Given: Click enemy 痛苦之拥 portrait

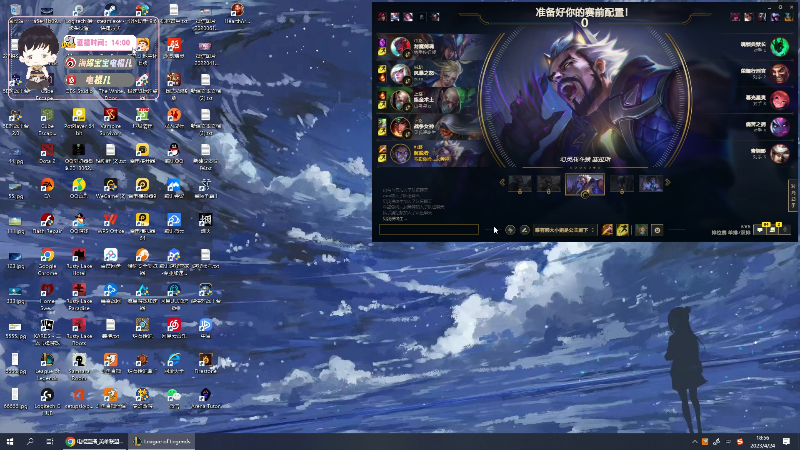Looking at the screenshot, I should click(780, 127).
